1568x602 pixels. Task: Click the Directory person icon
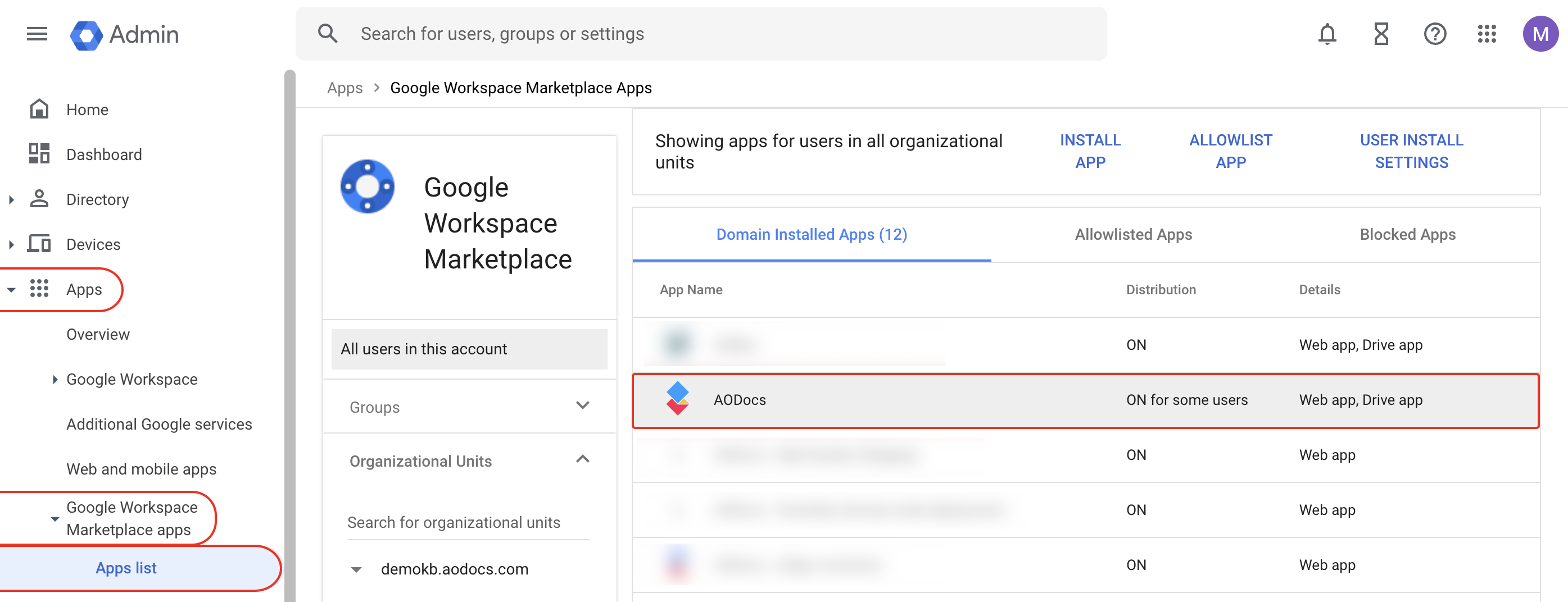(39, 199)
